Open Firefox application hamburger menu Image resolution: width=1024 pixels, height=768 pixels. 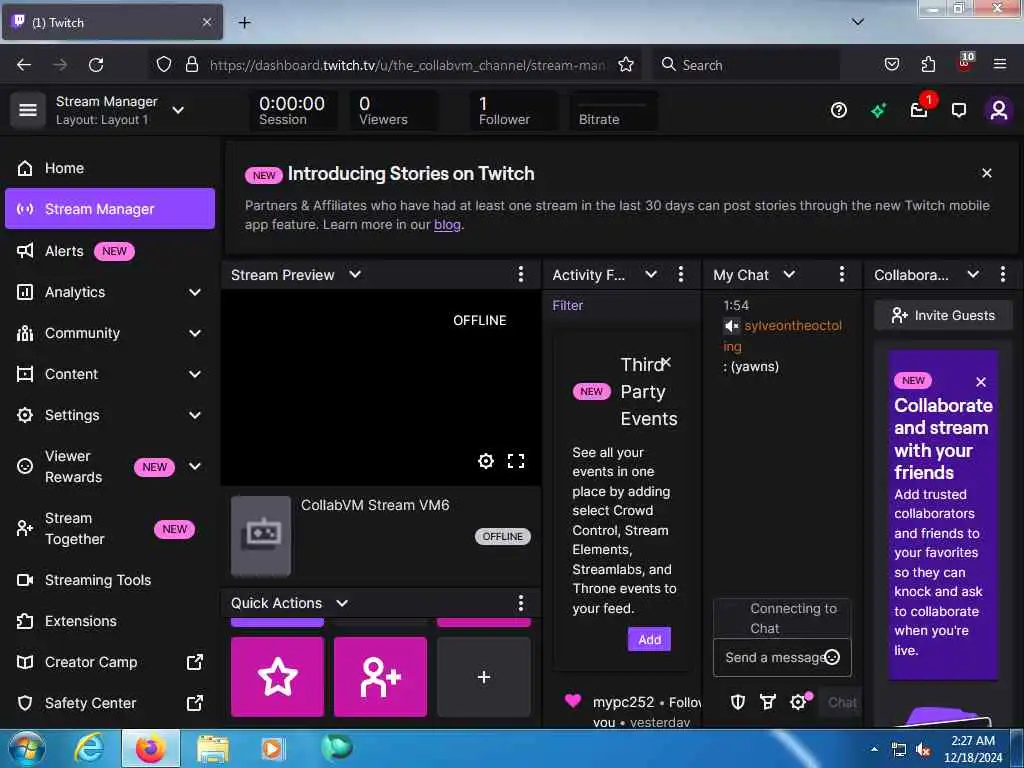[x=999, y=64]
